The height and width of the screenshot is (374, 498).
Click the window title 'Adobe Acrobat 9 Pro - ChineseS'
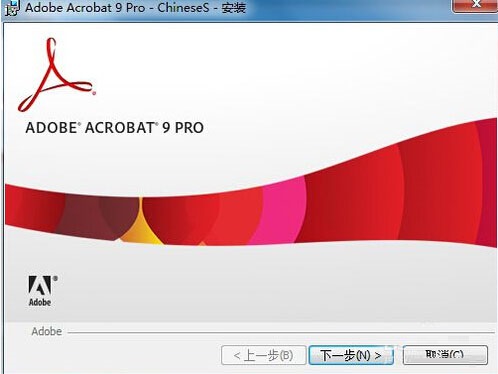117,8
